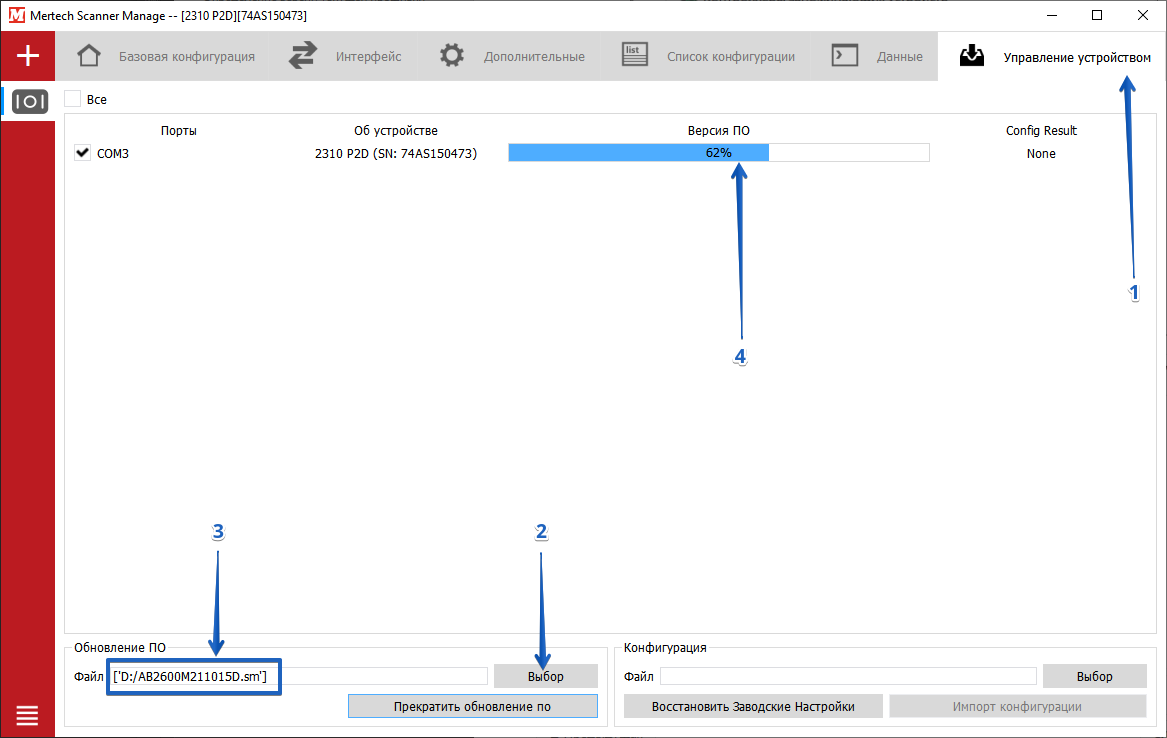Toggle the Все select-all checkbox
Screen dimensions: 1167x738
(73, 99)
